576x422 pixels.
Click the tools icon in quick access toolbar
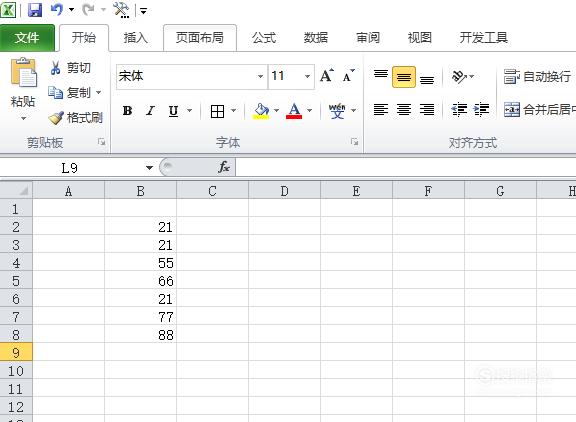(x=121, y=10)
